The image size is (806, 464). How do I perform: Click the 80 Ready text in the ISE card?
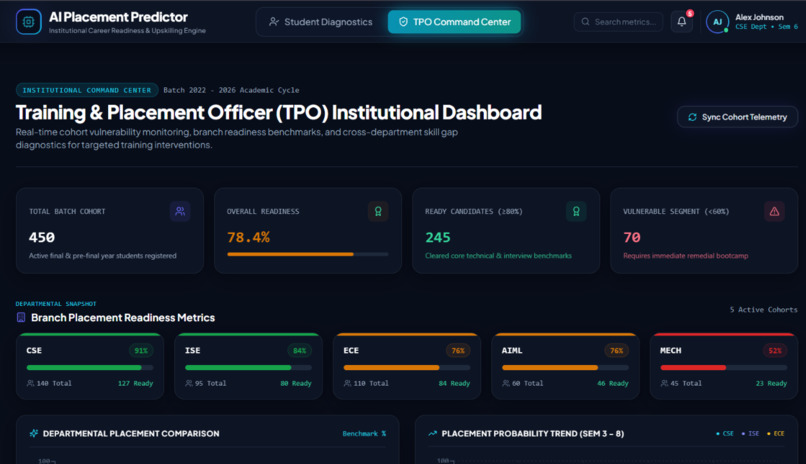[296, 383]
